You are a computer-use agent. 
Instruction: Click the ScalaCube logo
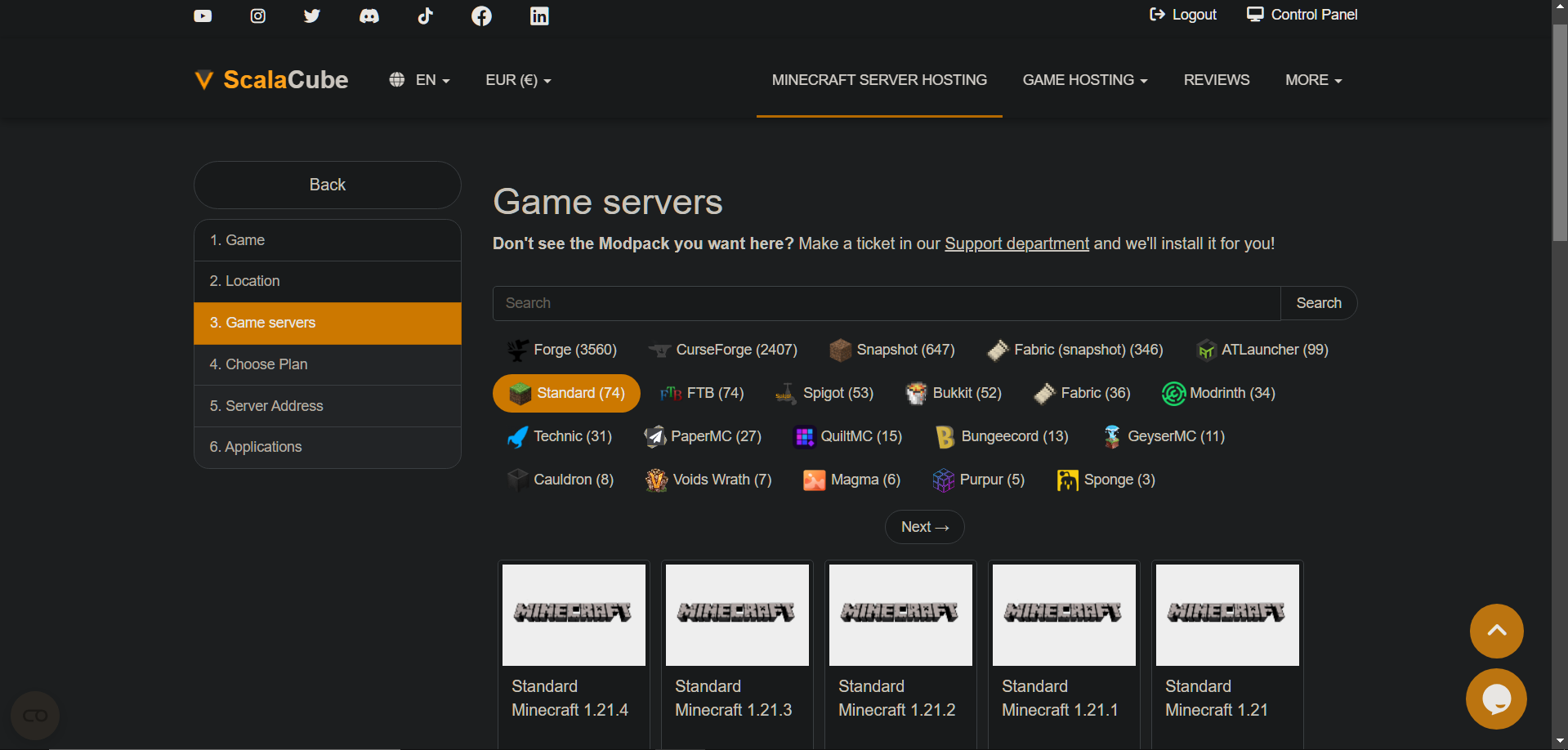click(x=270, y=79)
